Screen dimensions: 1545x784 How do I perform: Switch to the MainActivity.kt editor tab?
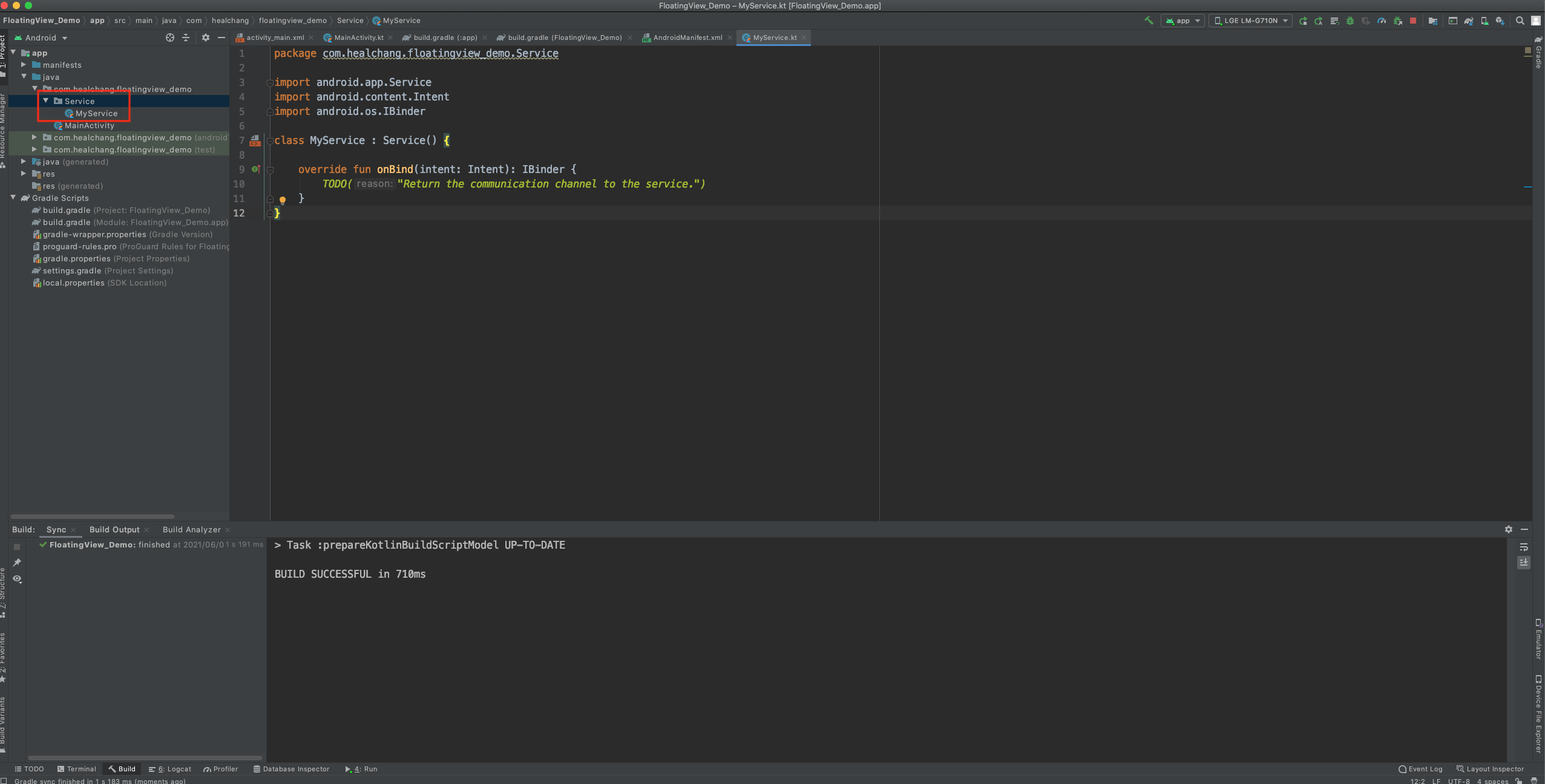pos(358,38)
